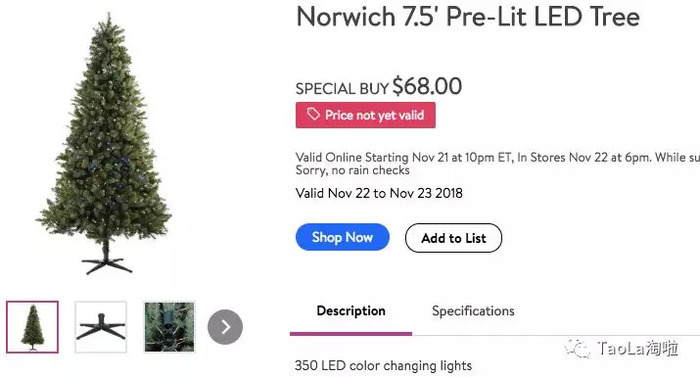
Task: Click the TaoLa watermark text
Action: point(638,348)
